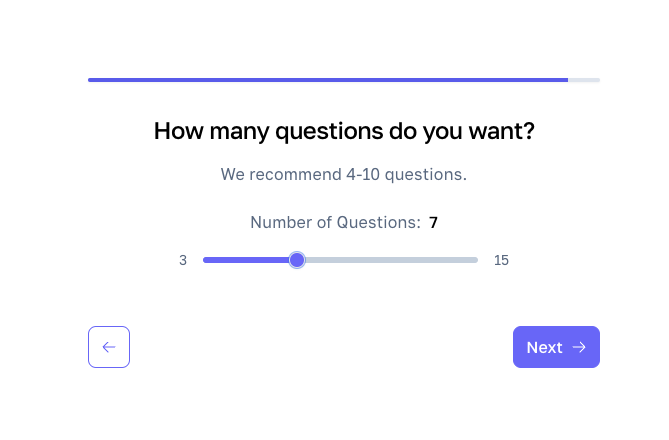Click the word 'want?' in the heading

502,131
